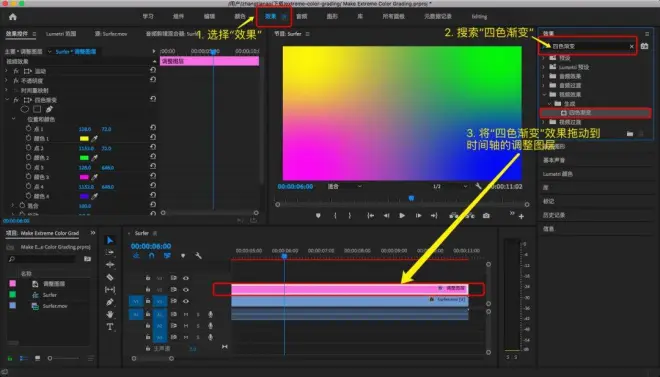Open the playback resolution 1/2 dropdown
The height and width of the screenshot is (377, 660).
click(x=450, y=186)
